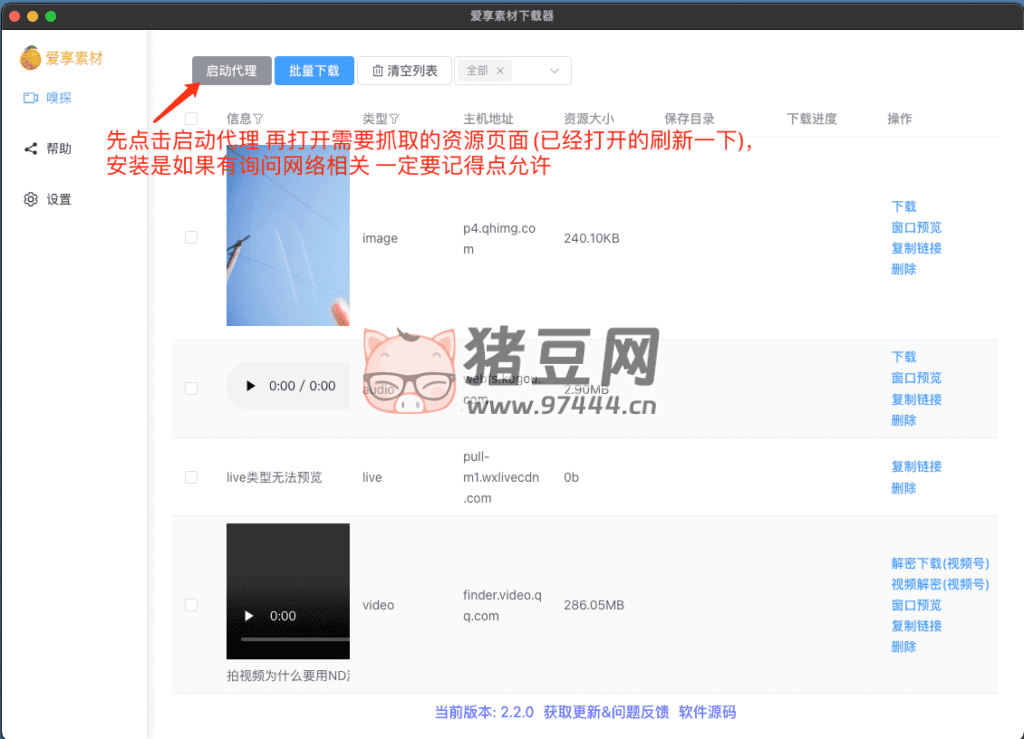
Task: Click the 帮助 share icon in sidebar
Action: [31, 149]
